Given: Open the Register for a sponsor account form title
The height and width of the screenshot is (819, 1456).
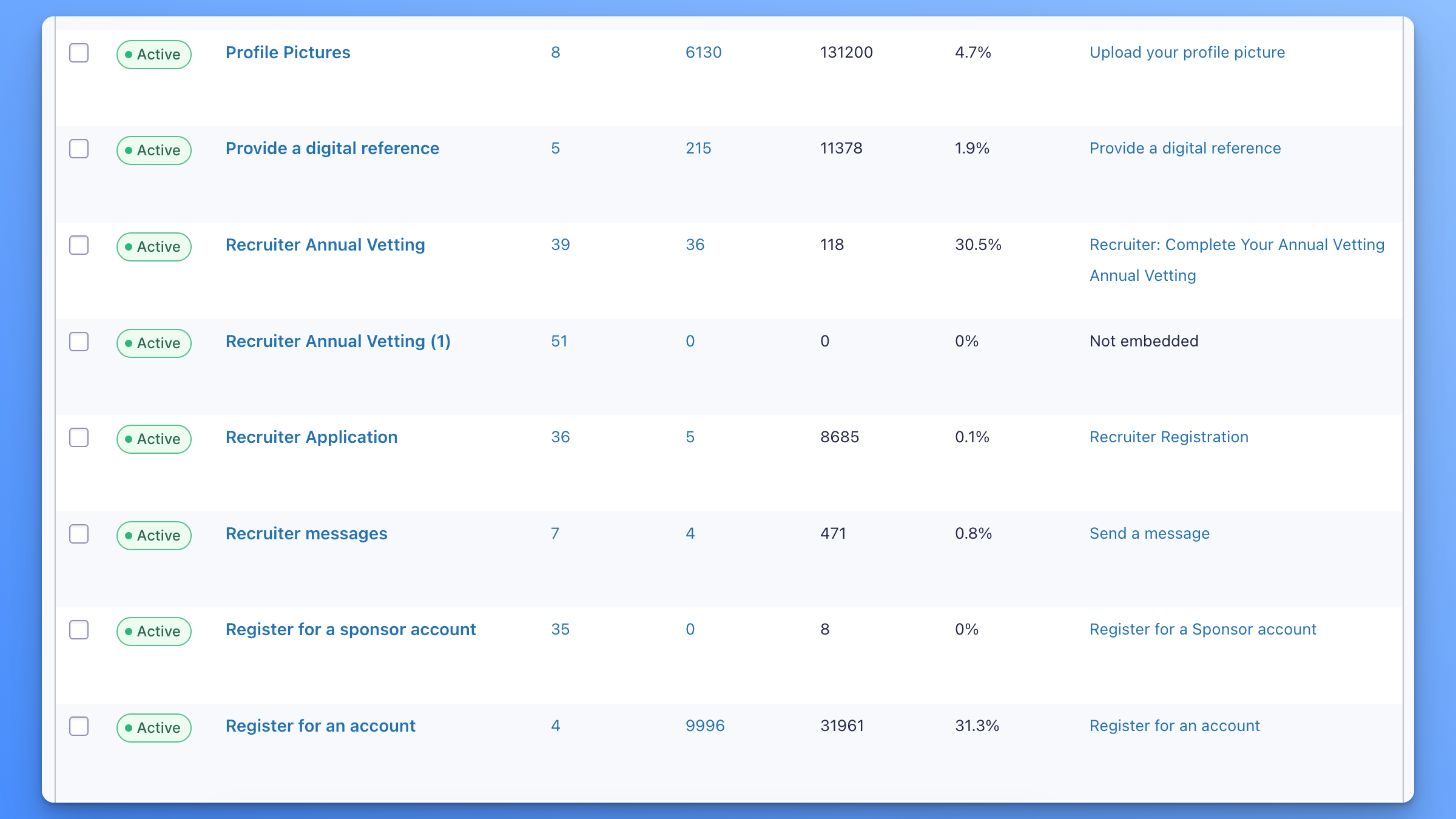Looking at the screenshot, I should coord(351,629).
